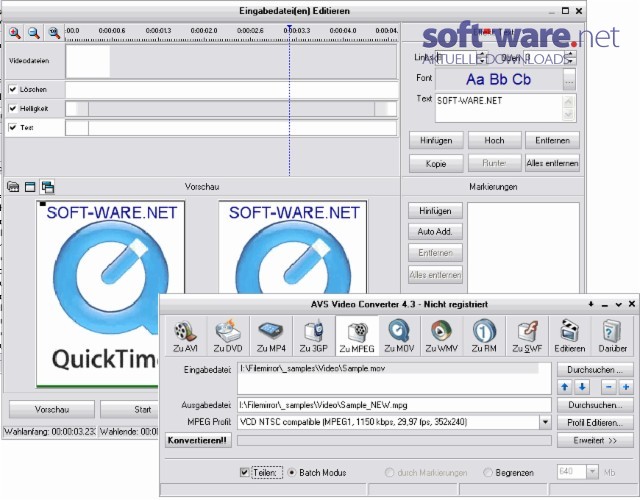The width and height of the screenshot is (640, 500).
Task: Select the durch Markierungen radio button
Action: click(389, 472)
